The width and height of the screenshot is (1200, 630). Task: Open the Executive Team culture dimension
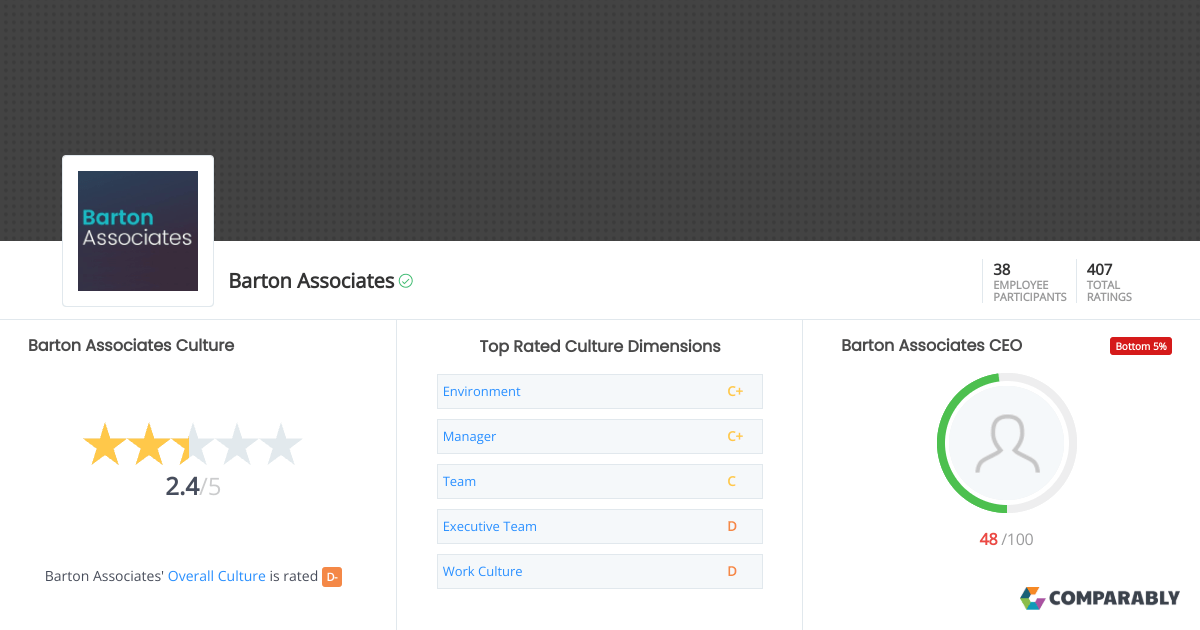[x=600, y=526]
